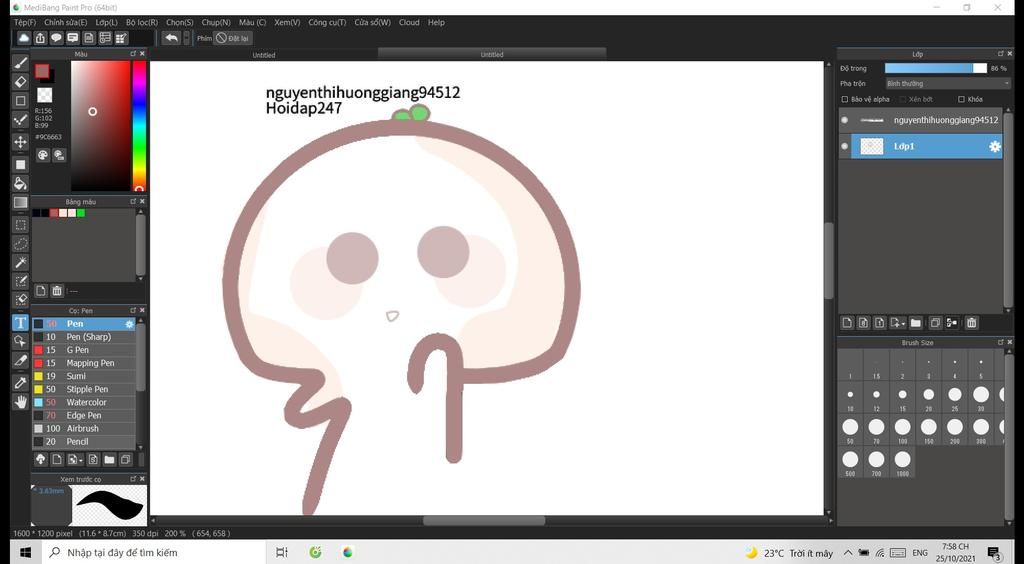The width and height of the screenshot is (1024, 564).
Task: Select the Select Eraser tool
Action: (20, 300)
